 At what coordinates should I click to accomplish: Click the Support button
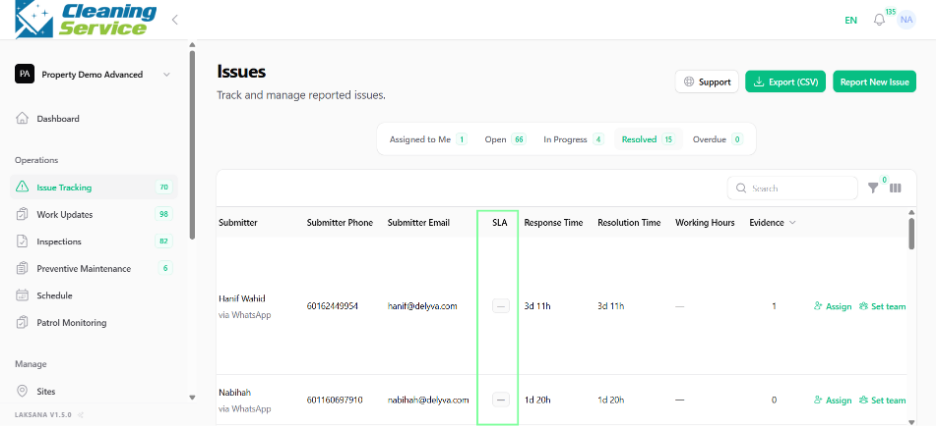click(x=707, y=82)
